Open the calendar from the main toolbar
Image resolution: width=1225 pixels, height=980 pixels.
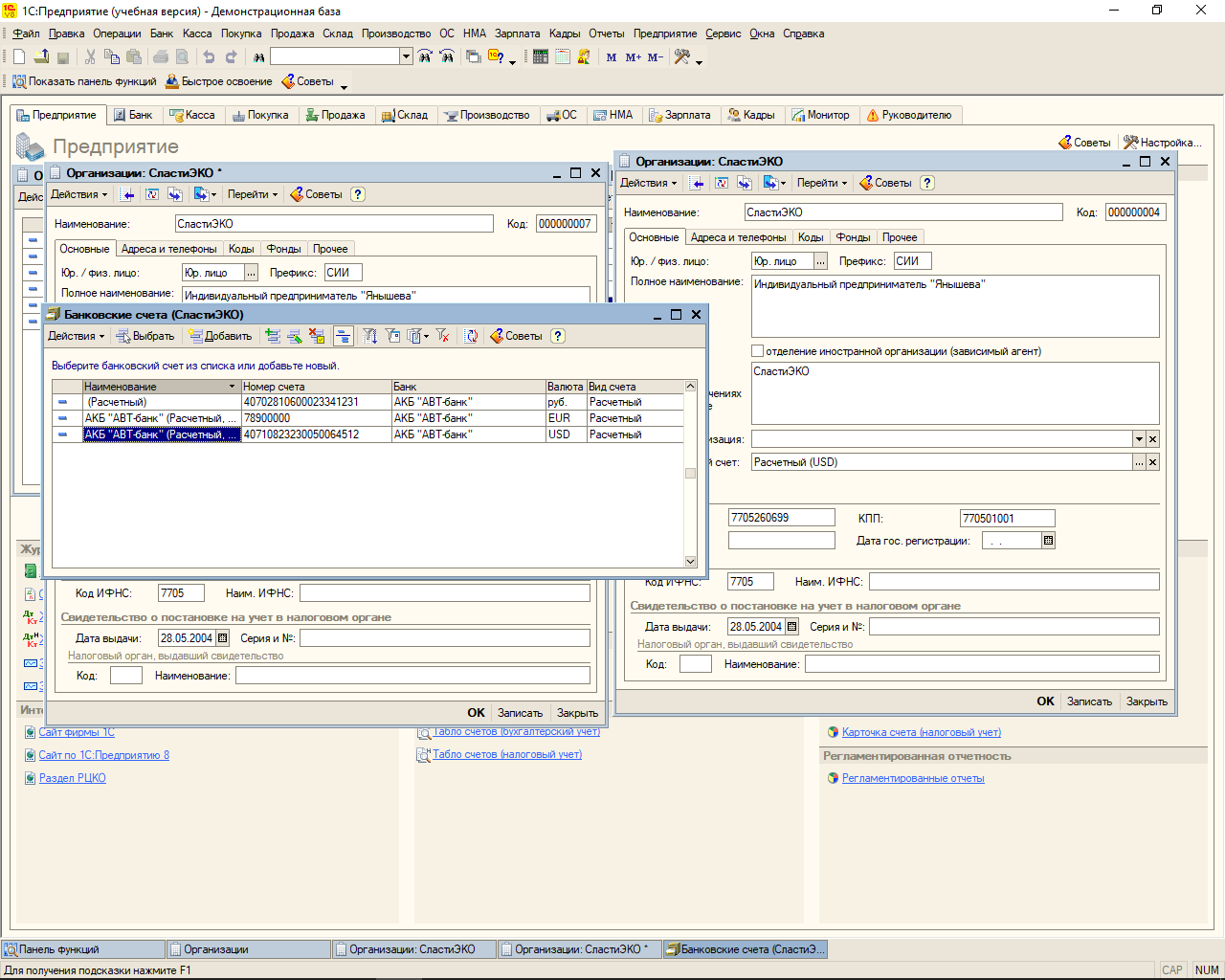[x=563, y=57]
